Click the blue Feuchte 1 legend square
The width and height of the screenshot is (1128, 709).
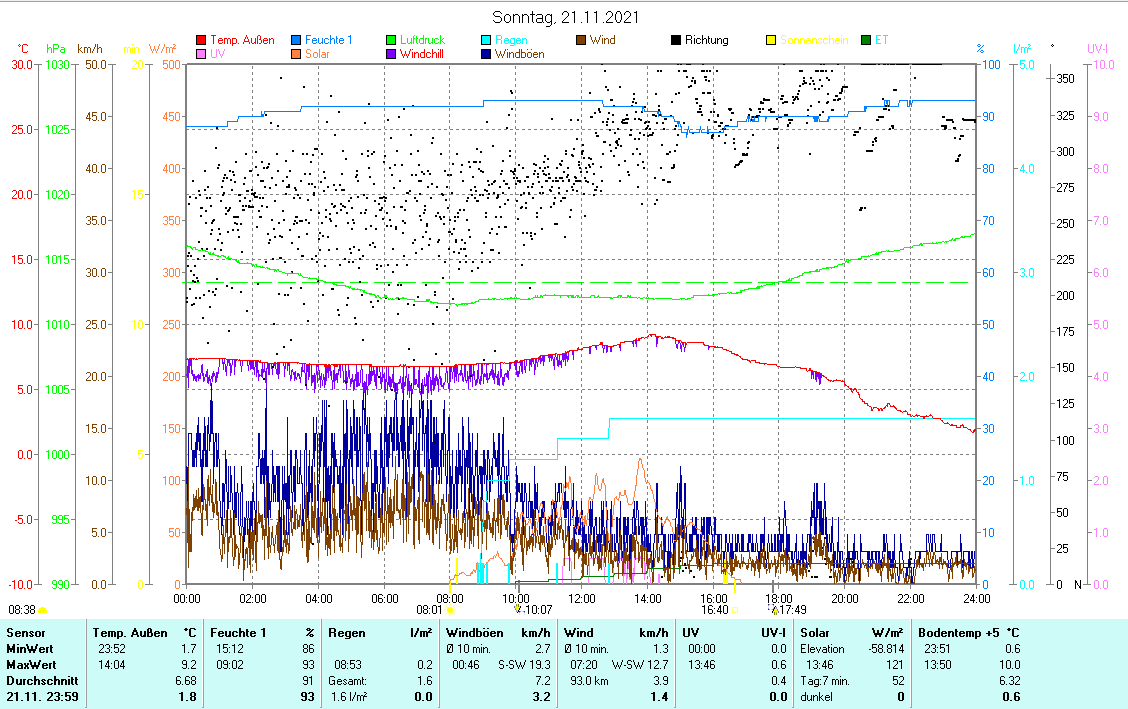coord(297,41)
